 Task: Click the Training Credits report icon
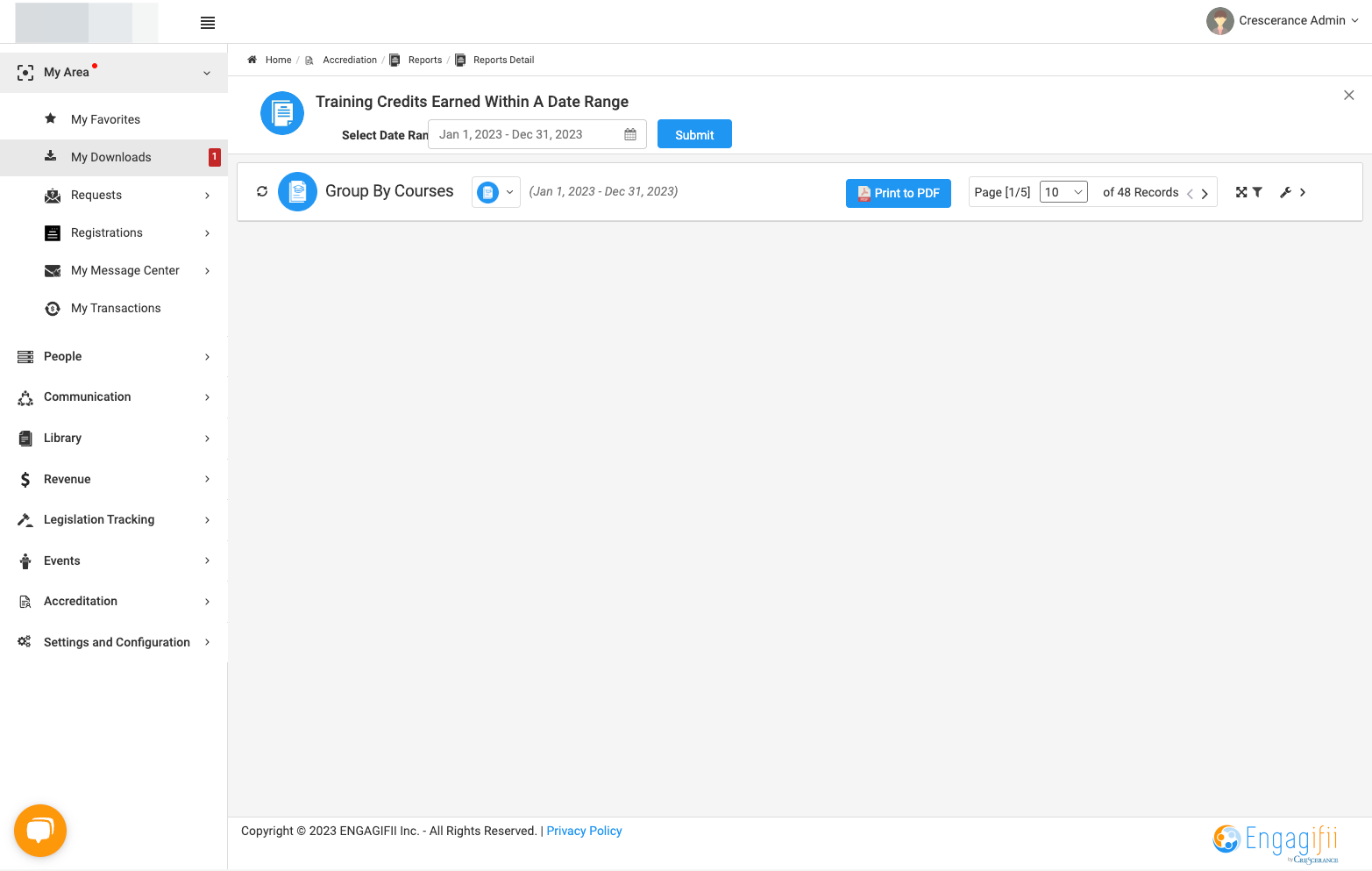coord(282,113)
